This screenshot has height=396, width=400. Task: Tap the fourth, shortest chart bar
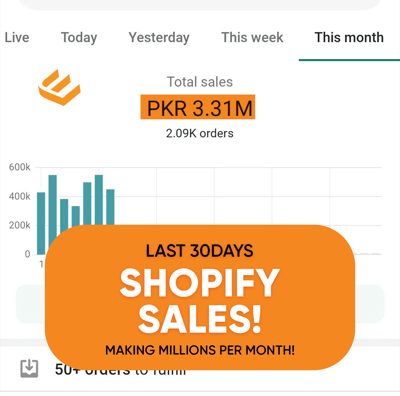76,217
